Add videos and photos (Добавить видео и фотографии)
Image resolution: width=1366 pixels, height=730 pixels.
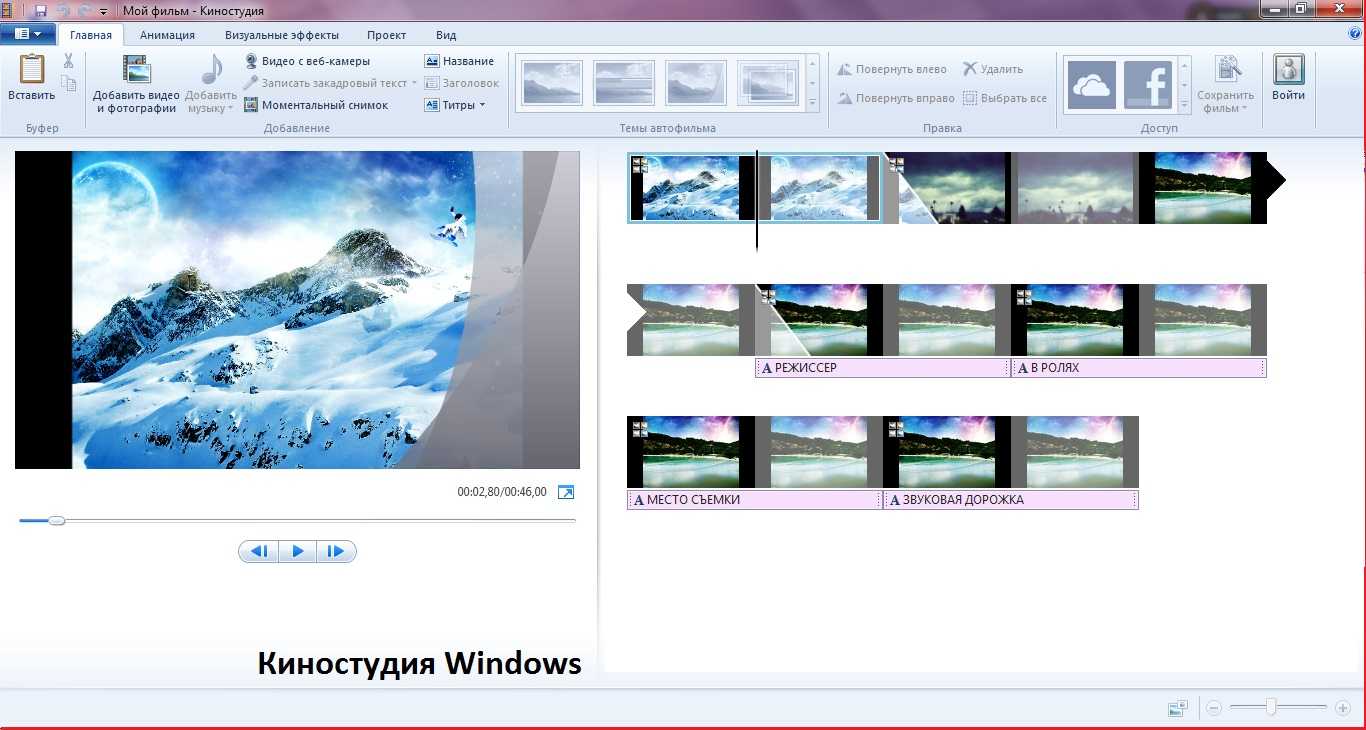tap(136, 84)
